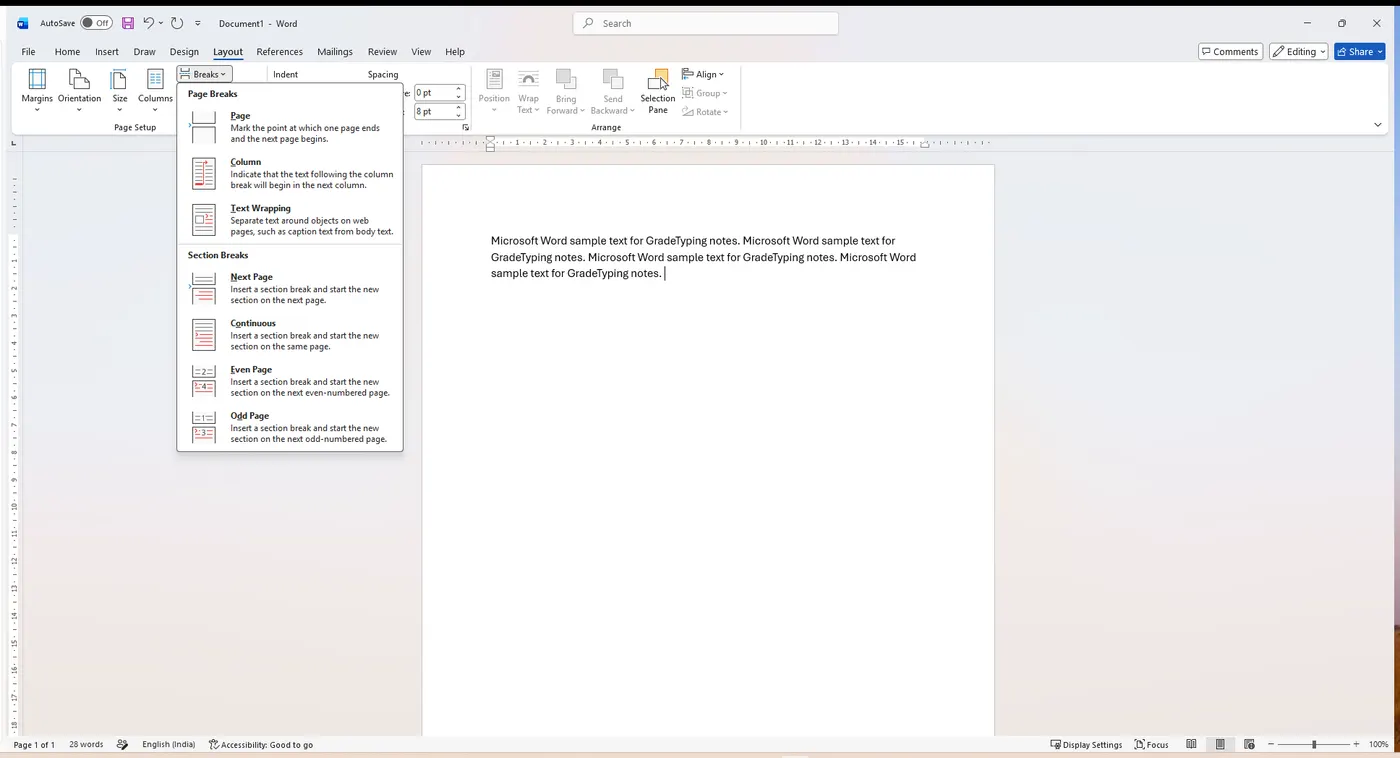Open the Selection Pane

[658, 90]
